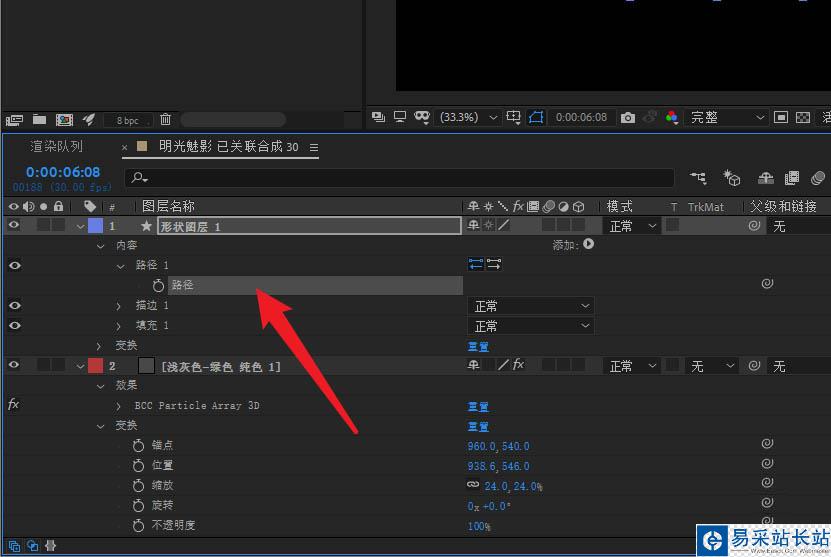Open TrkMat dropdown for layer 2
Image resolution: width=831 pixels, height=557 pixels.
pos(710,366)
